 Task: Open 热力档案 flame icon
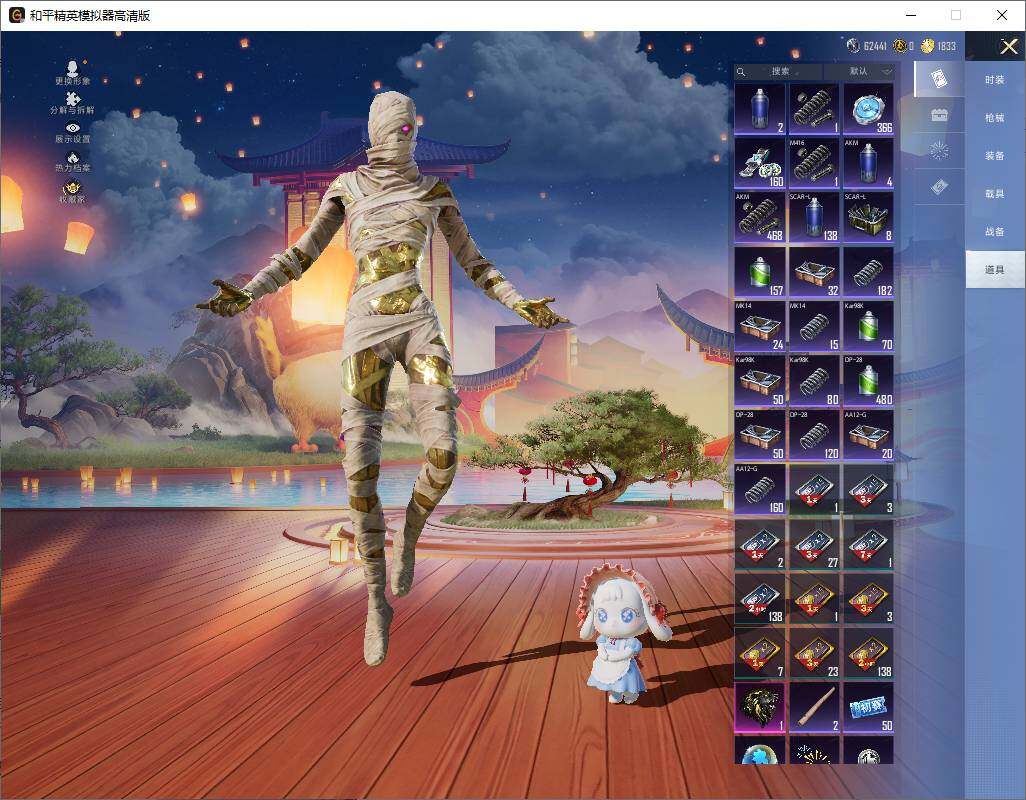[73, 162]
